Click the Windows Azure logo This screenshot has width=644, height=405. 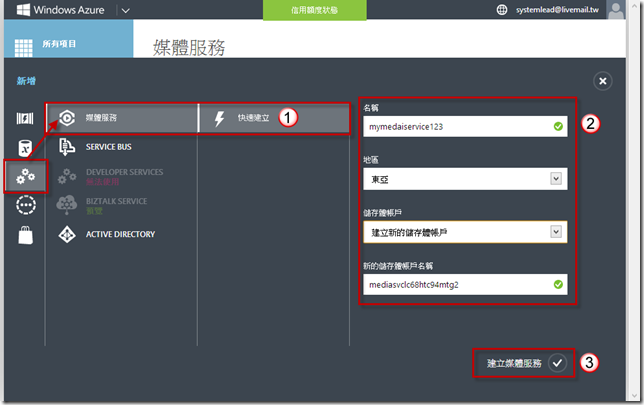(x=61, y=9)
